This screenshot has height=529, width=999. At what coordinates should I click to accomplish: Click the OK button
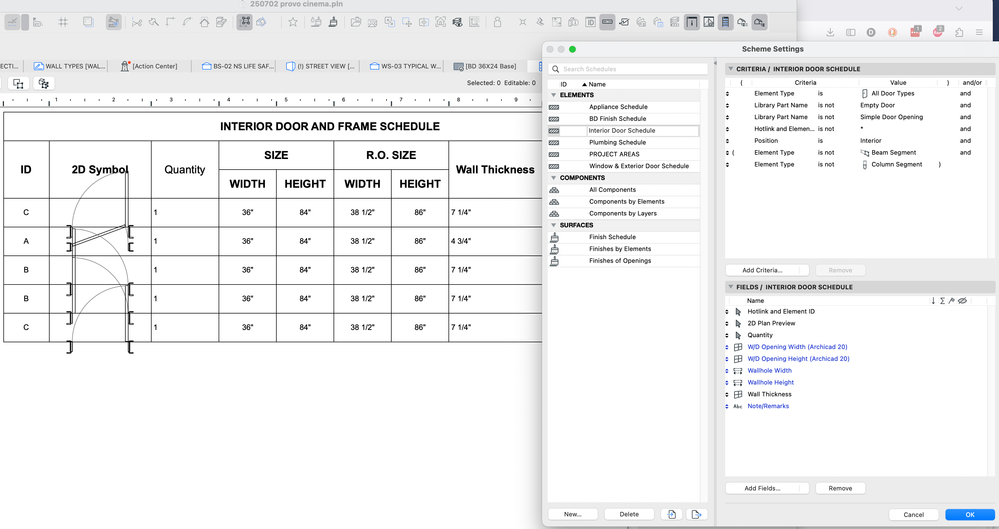969,514
